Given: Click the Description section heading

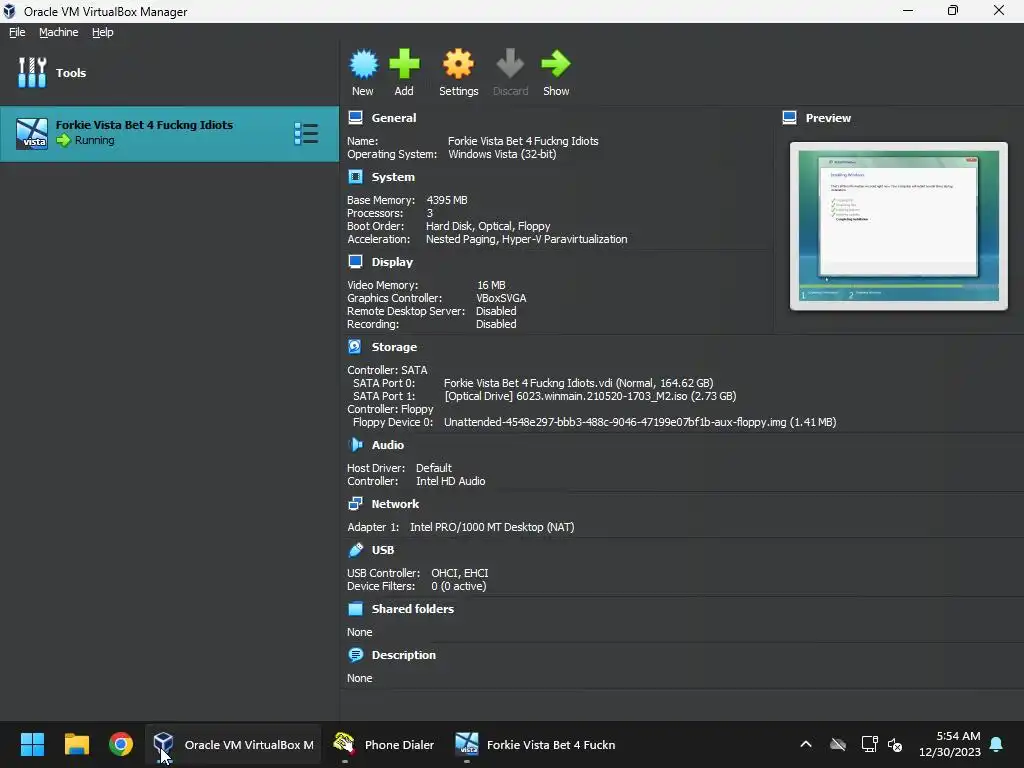Looking at the screenshot, I should 404,654.
